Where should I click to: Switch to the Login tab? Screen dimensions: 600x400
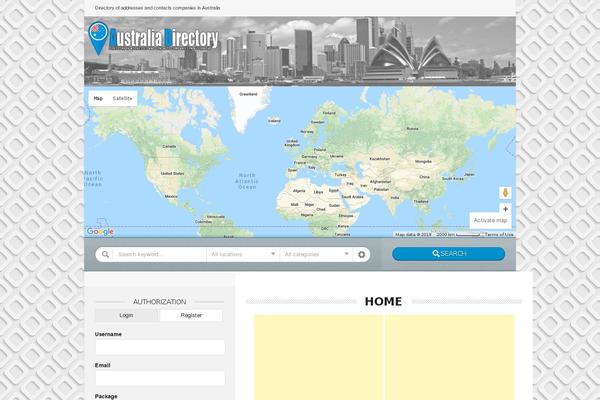[x=126, y=315]
